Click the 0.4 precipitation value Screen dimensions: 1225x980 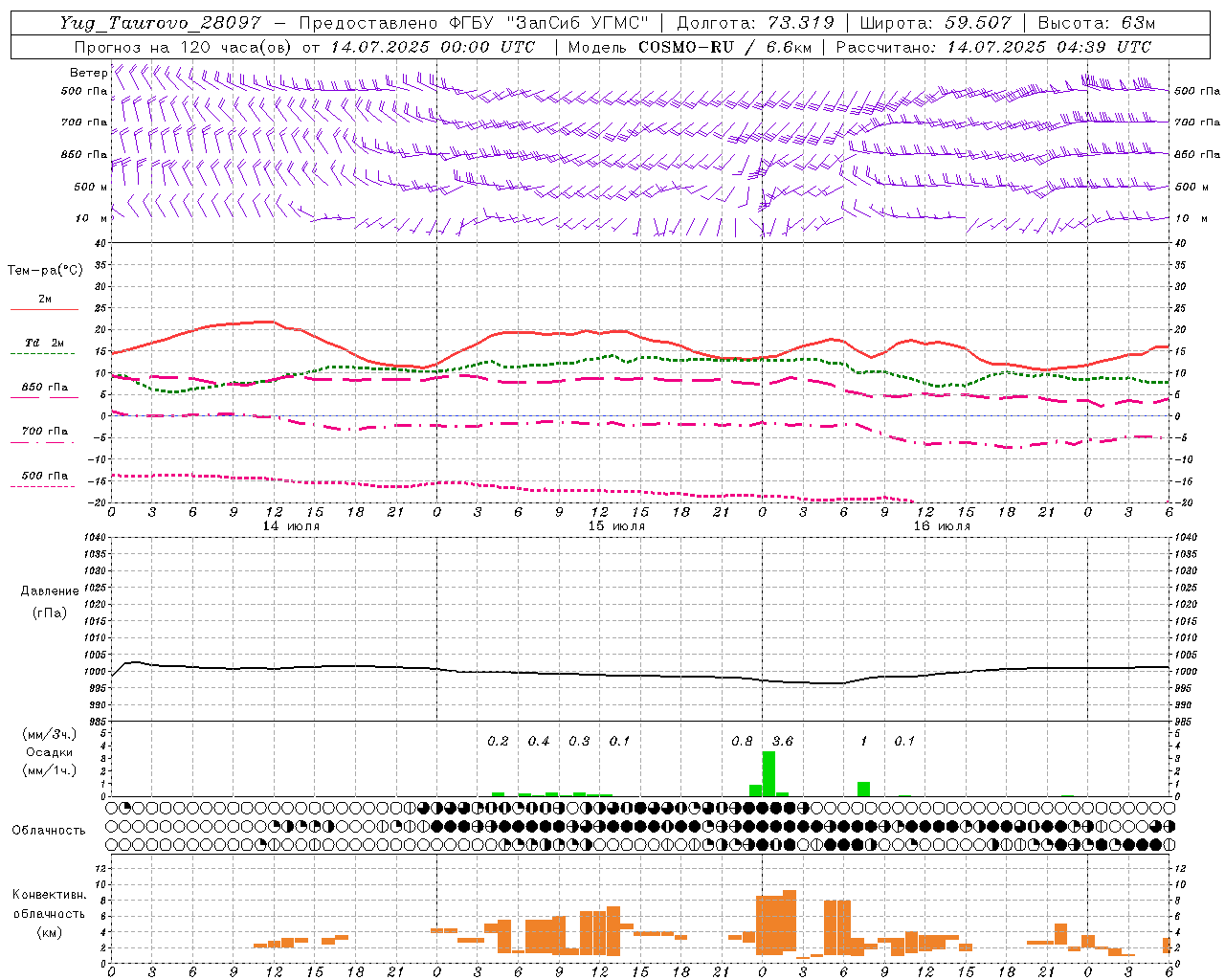[539, 742]
